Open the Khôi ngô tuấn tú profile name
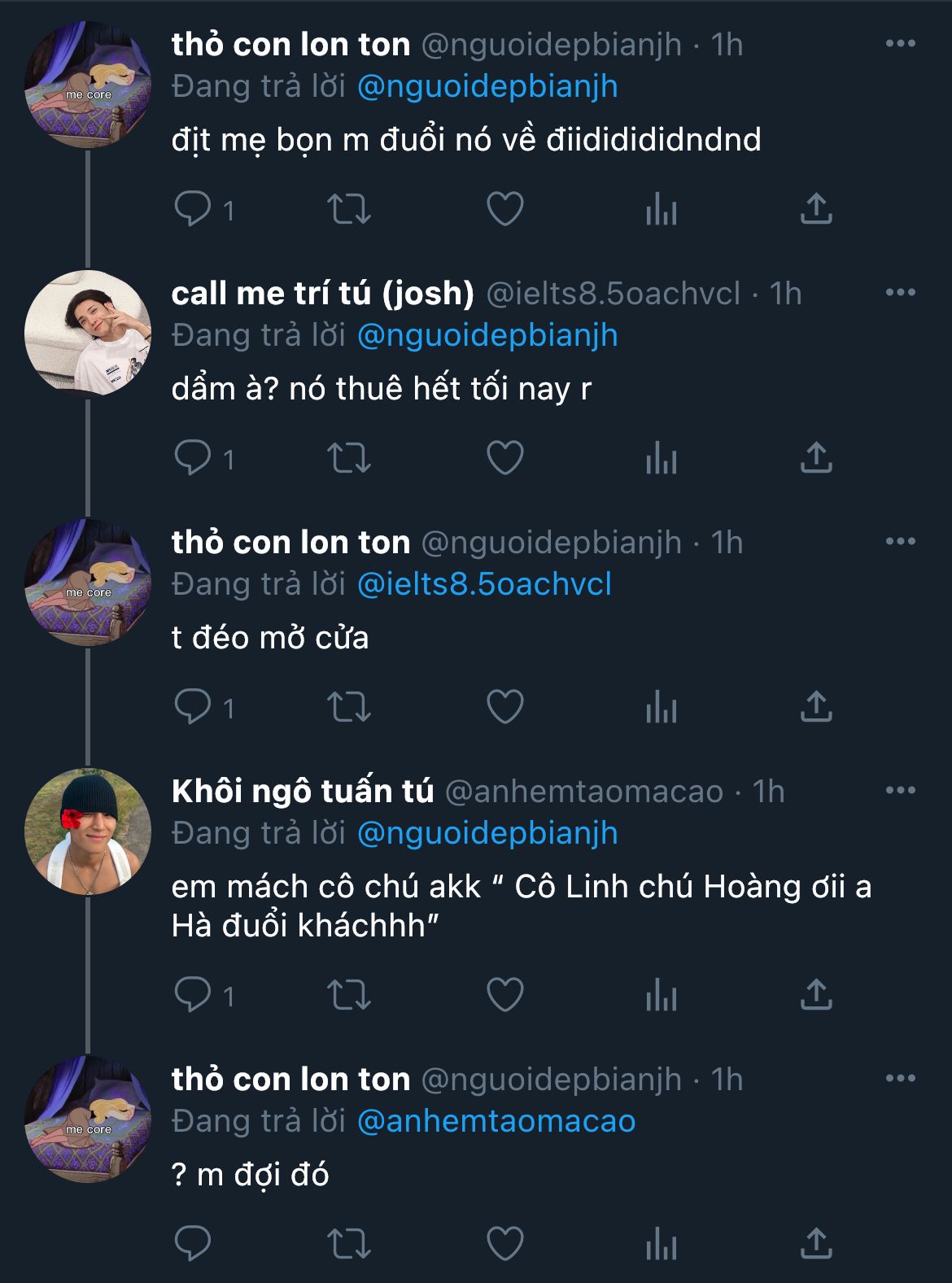This screenshot has width=952, height=1283. (x=303, y=791)
